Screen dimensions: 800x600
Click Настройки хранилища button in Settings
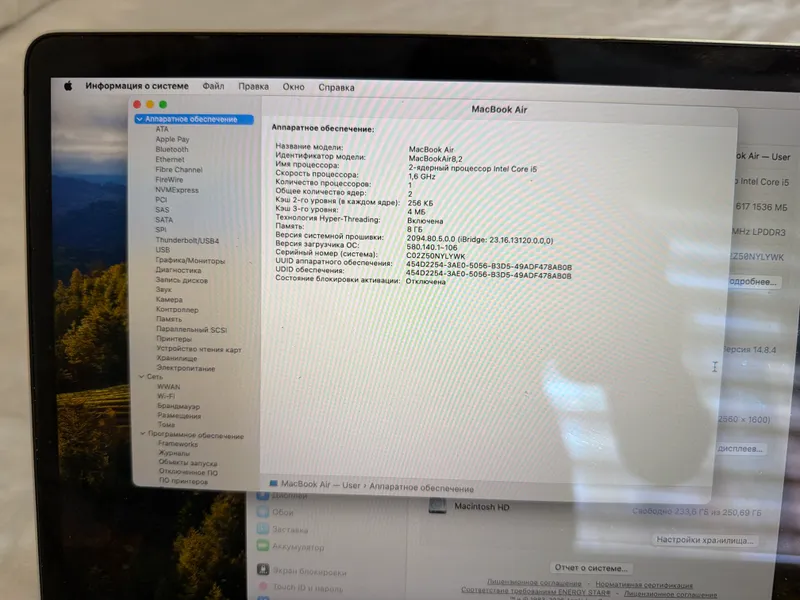705,540
